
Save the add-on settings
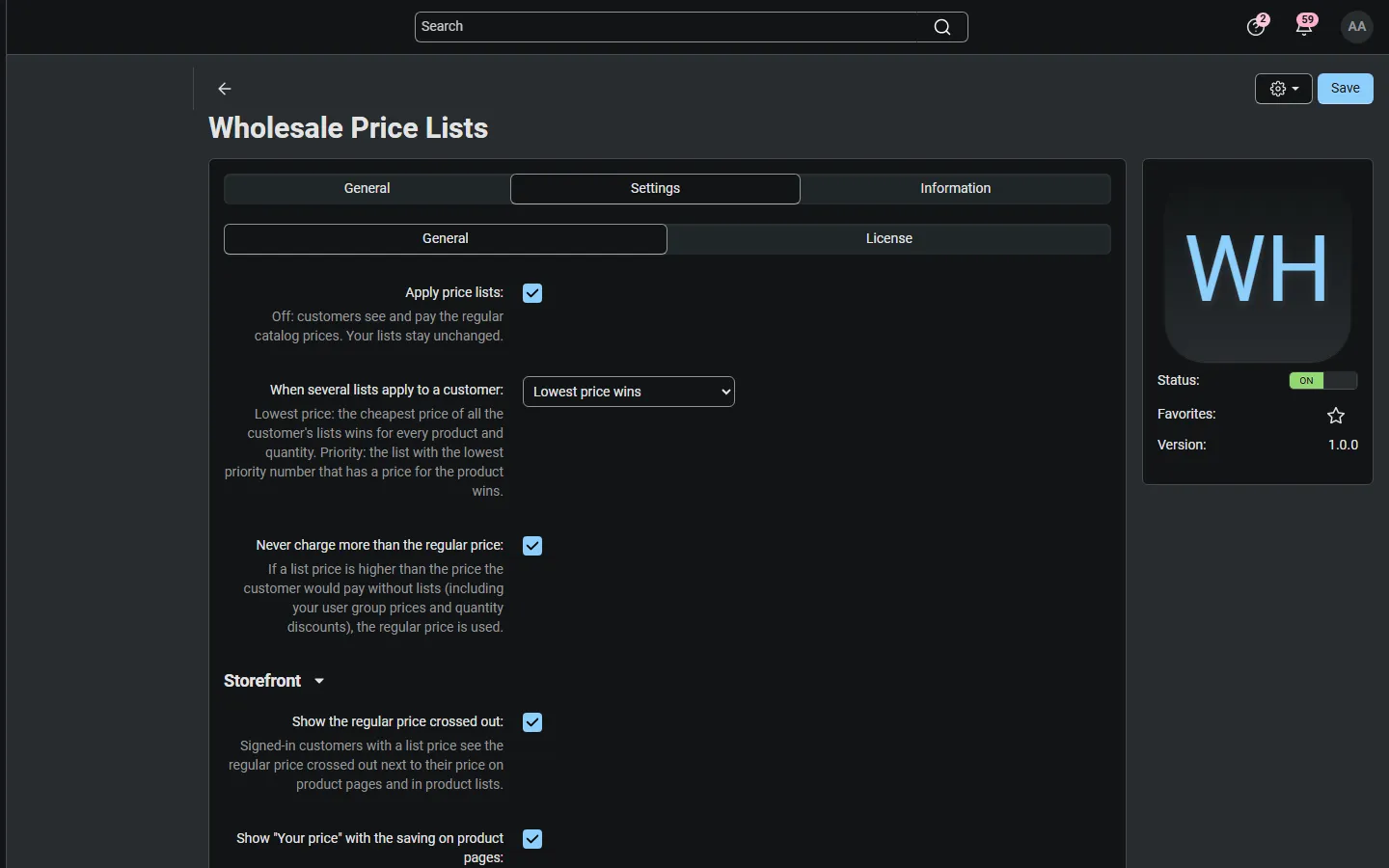point(1346,89)
